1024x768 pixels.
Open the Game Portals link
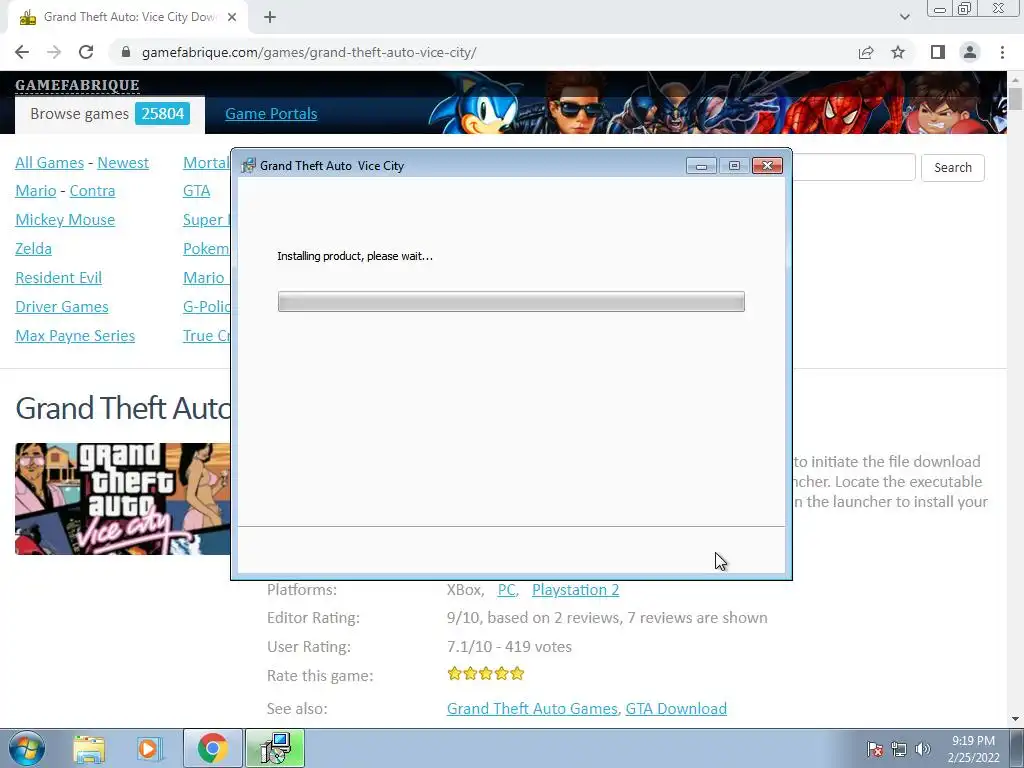click(271, 114)
